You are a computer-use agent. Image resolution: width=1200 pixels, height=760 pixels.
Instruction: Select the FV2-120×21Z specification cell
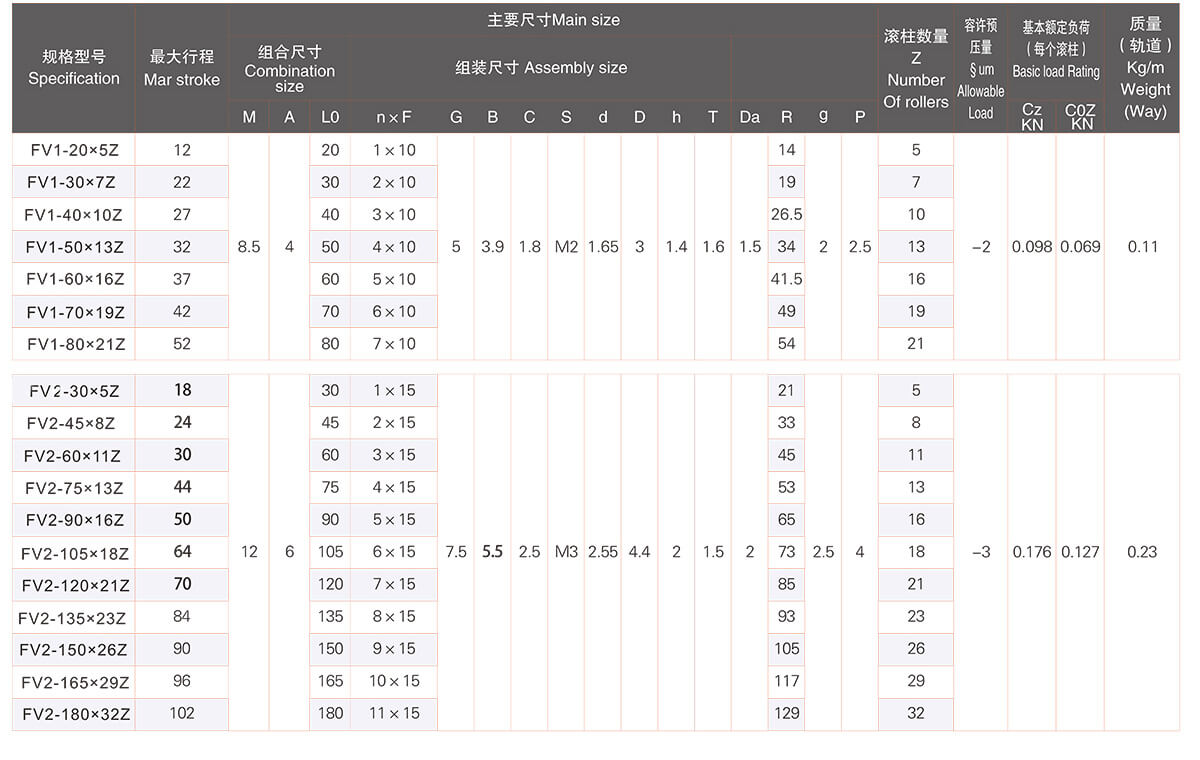pyautogui.click(x=74, y=584)
